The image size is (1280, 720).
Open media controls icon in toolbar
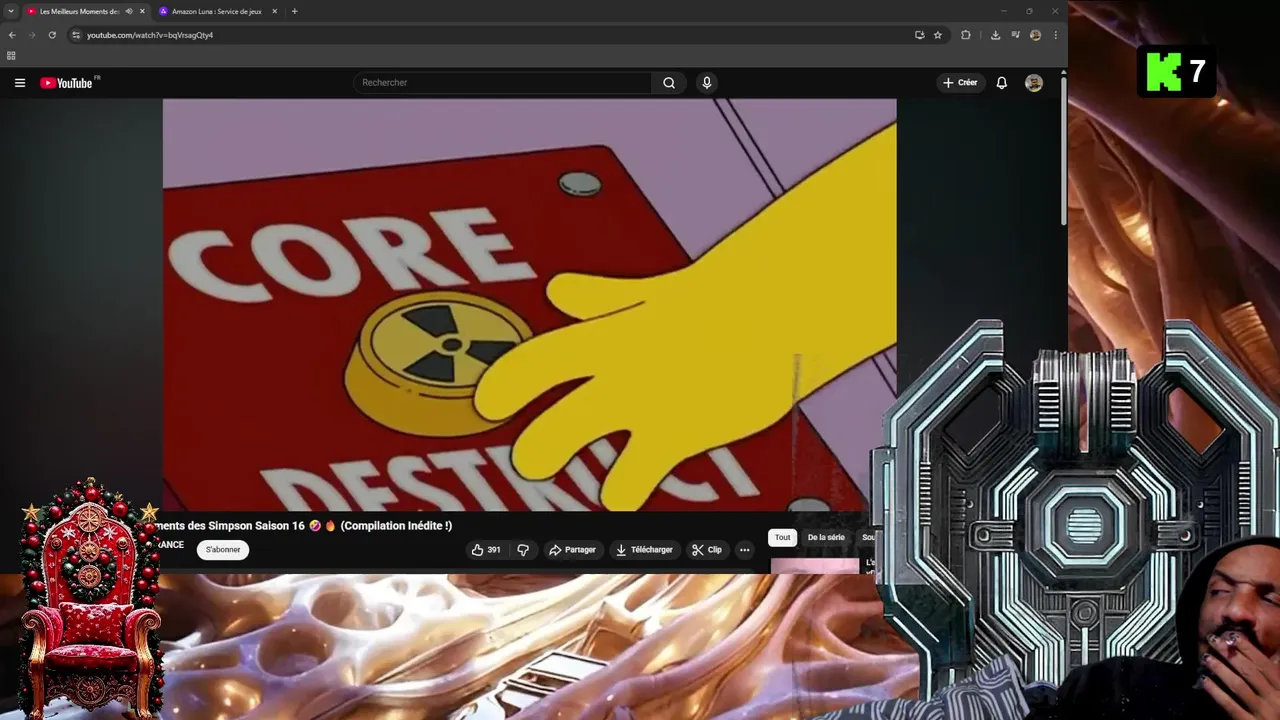(1015, 35)
